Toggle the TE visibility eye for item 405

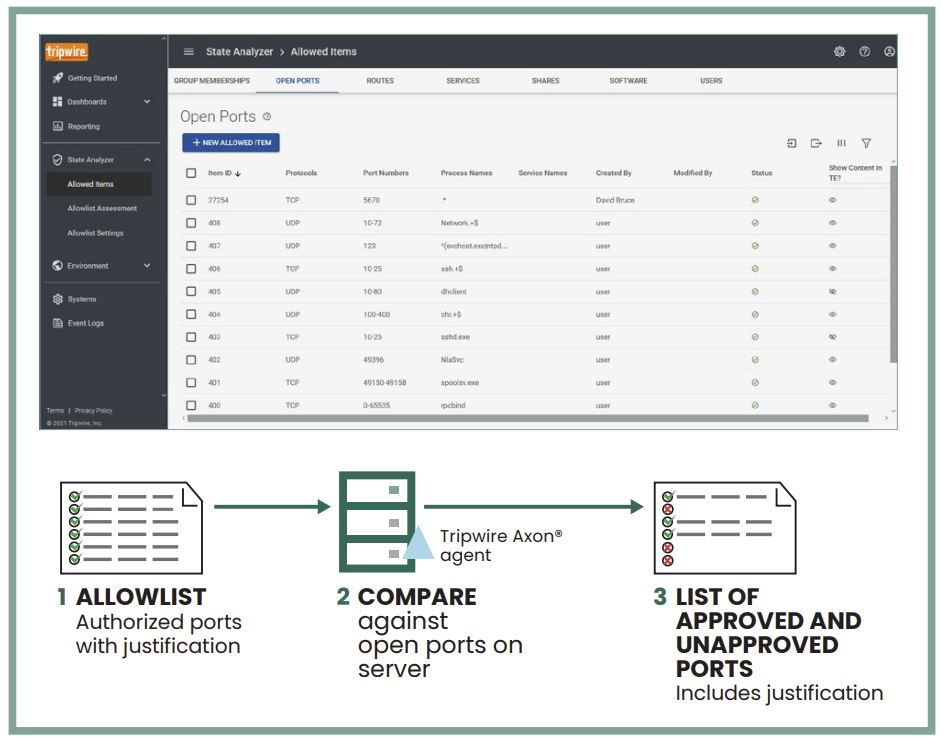pyautogui.click(x=833, y=292)
